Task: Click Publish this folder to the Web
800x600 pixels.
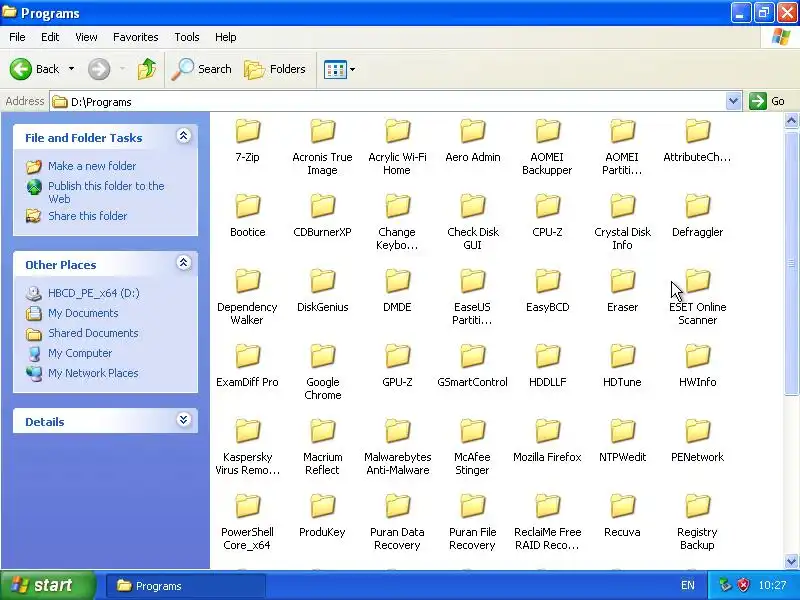Action: click(106, 192)
